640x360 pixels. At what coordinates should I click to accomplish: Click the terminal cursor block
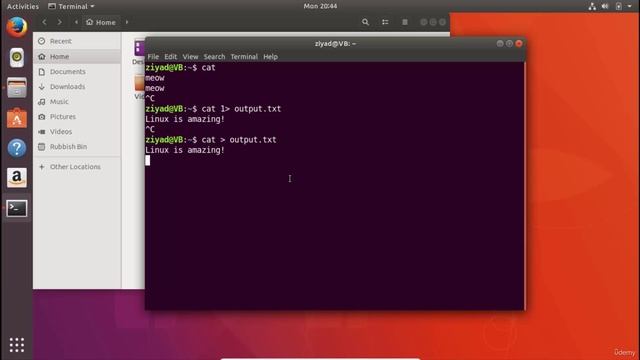point(147,160)
